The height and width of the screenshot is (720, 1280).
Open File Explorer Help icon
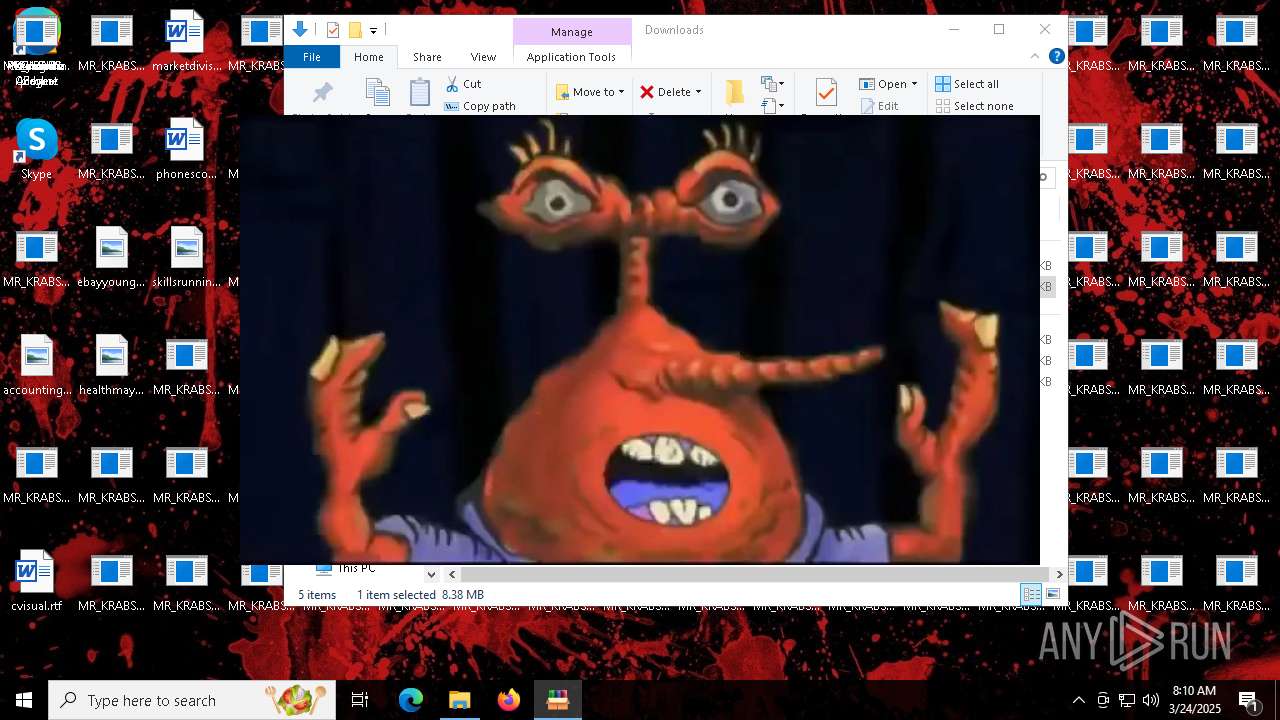click(1056, 57)
